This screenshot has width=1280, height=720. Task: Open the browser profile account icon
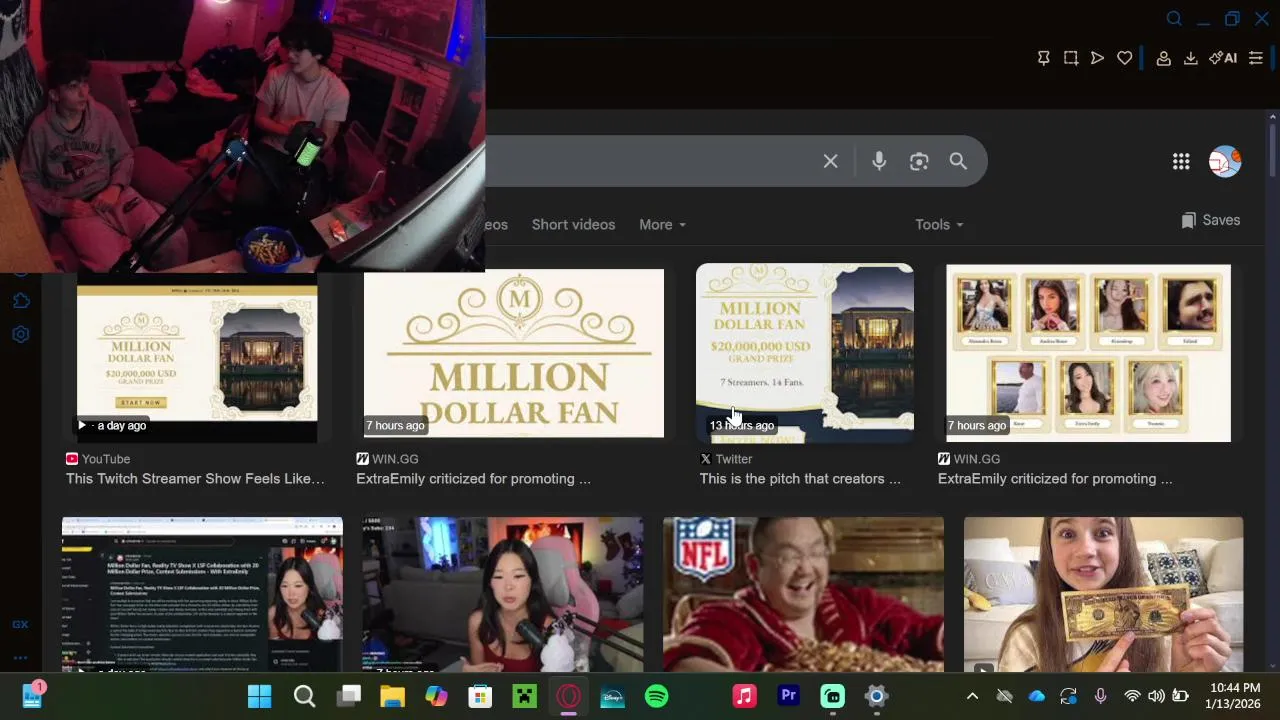click(1163, 58)
